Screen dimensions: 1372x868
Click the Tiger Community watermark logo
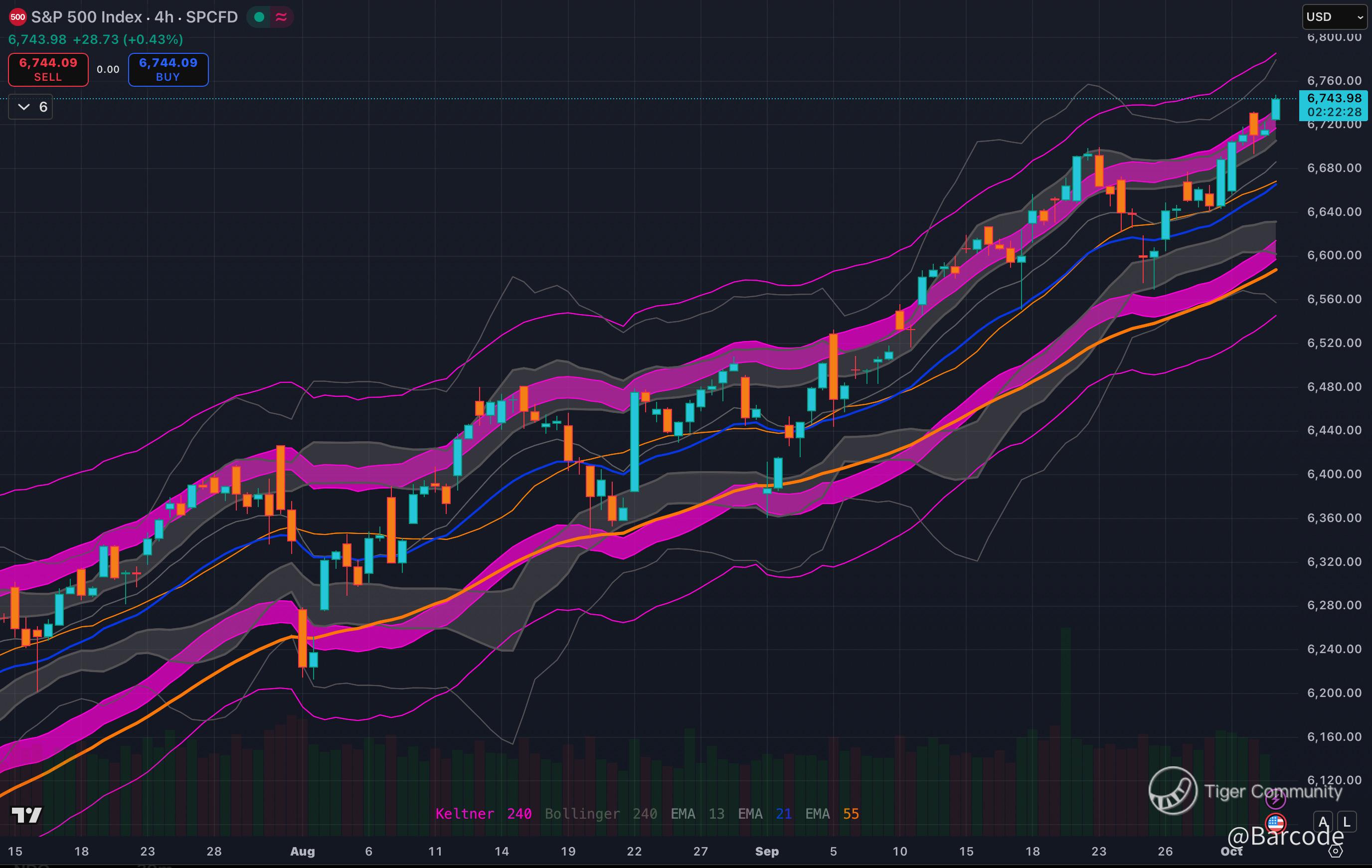1173,791
